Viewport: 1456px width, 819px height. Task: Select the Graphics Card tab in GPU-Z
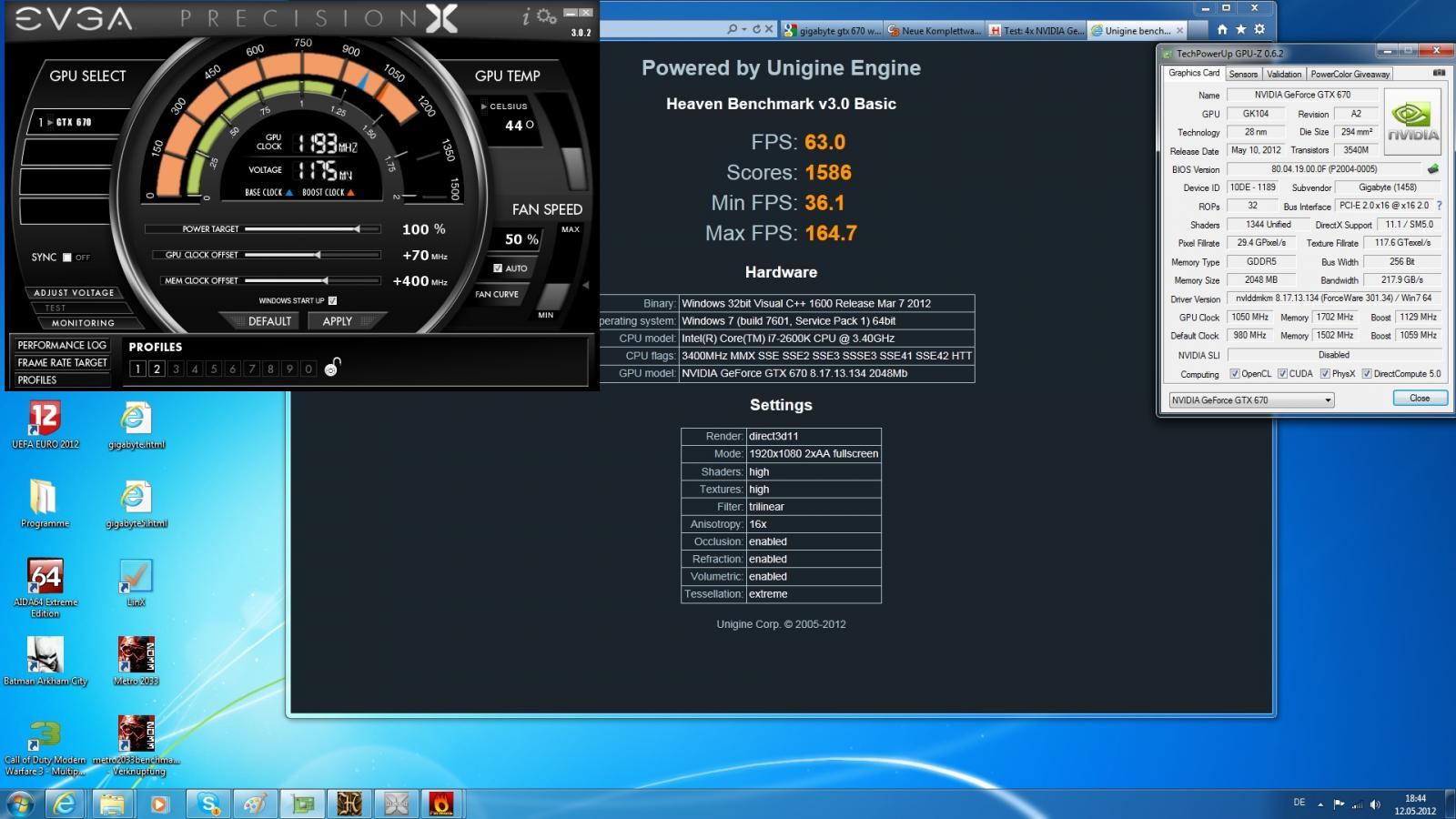tap(1193, 73)
